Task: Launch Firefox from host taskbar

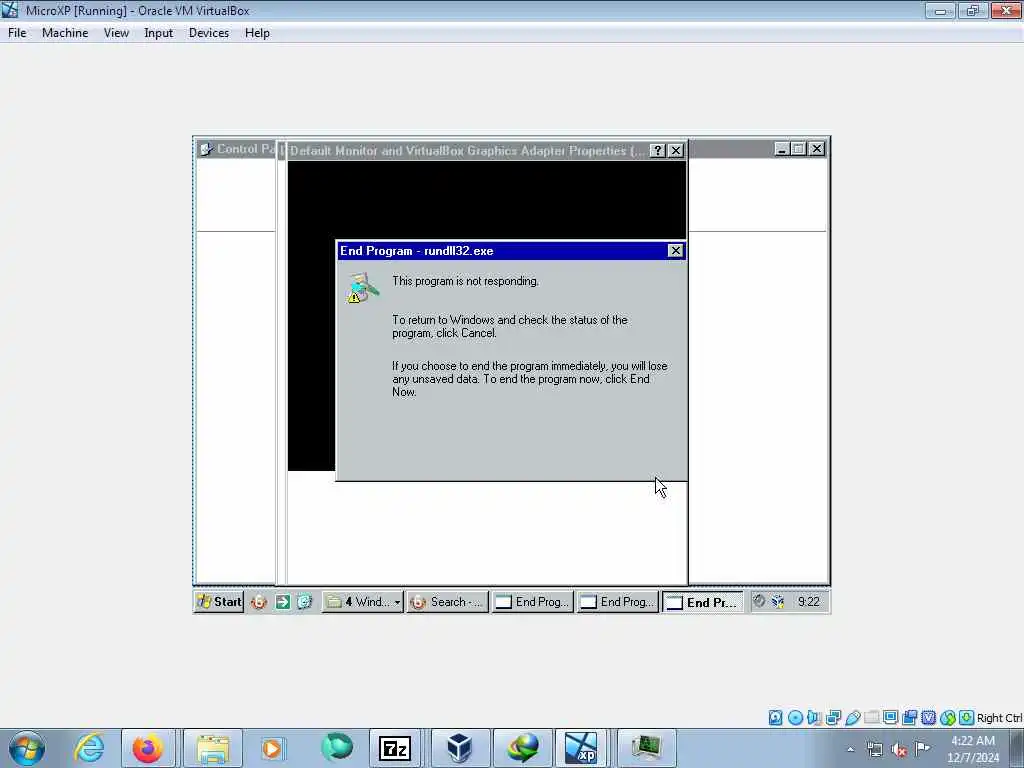Action: (x=148, y=748)
